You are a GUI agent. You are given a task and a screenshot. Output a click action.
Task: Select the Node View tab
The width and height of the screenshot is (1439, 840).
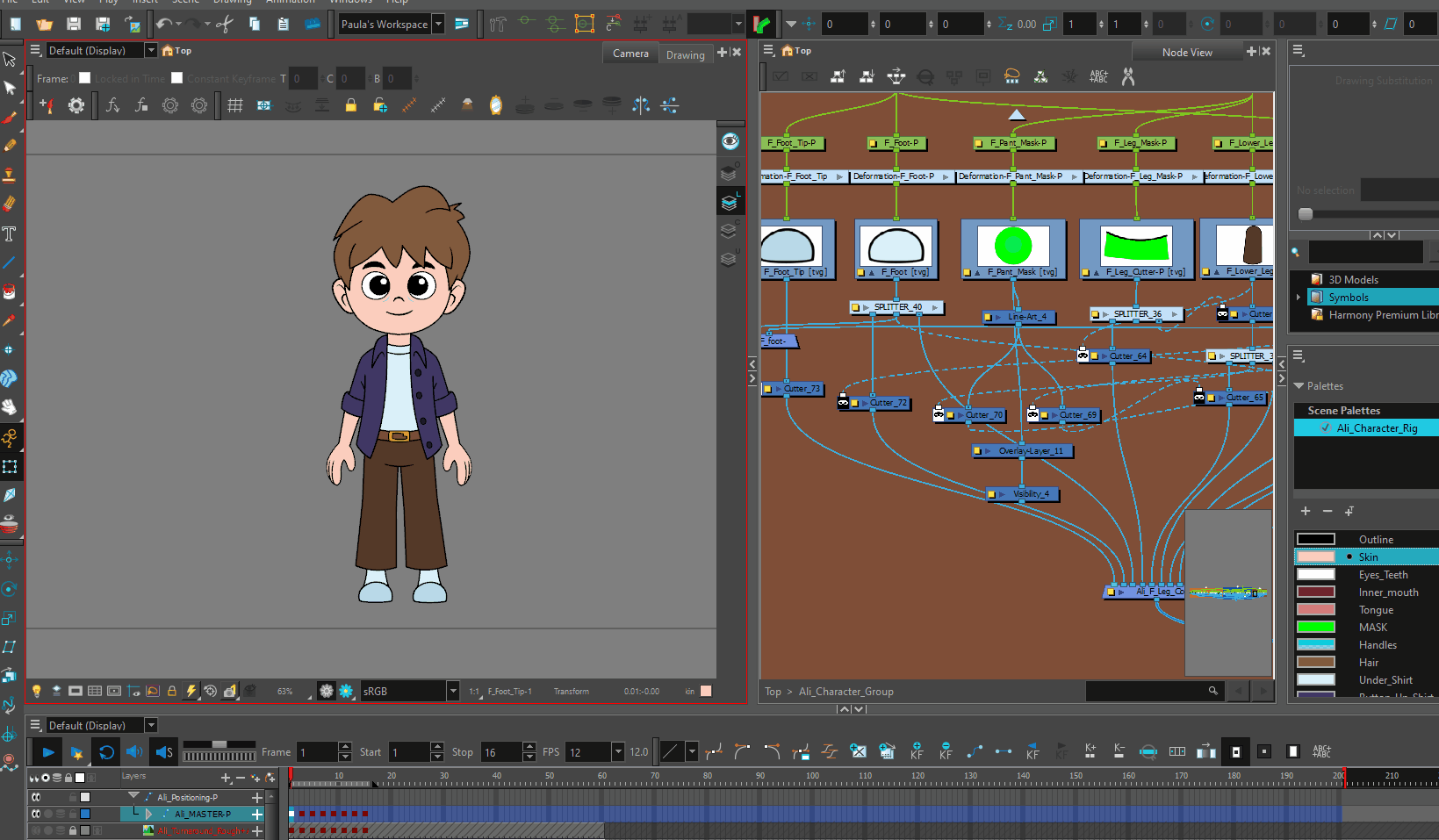coord(1187,53)
